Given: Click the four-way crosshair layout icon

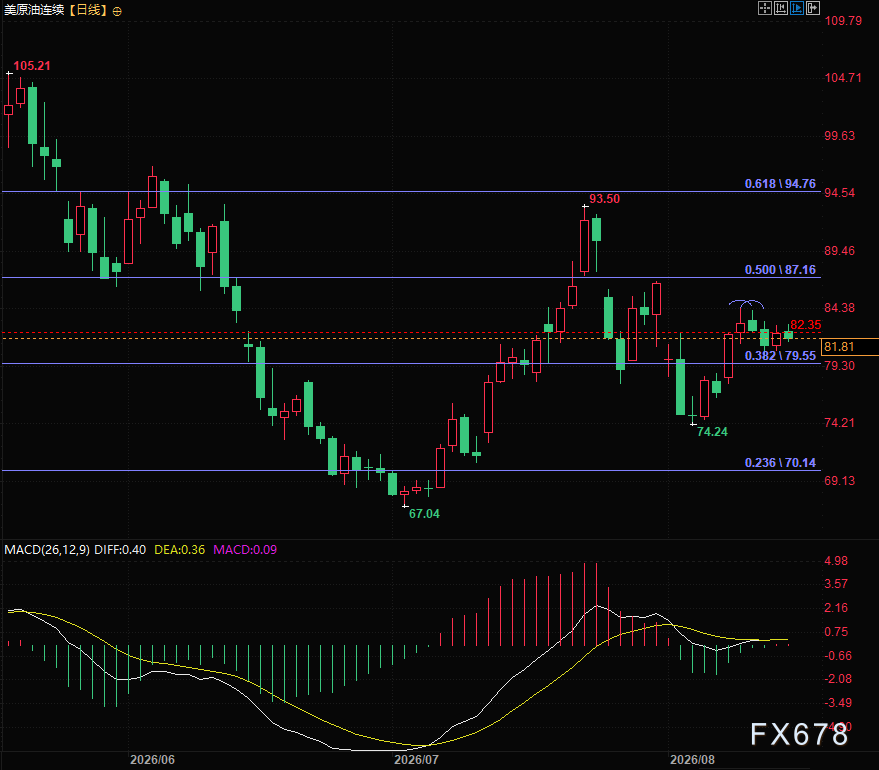Looking at the screenshot, I should click(x=765, y=8).
